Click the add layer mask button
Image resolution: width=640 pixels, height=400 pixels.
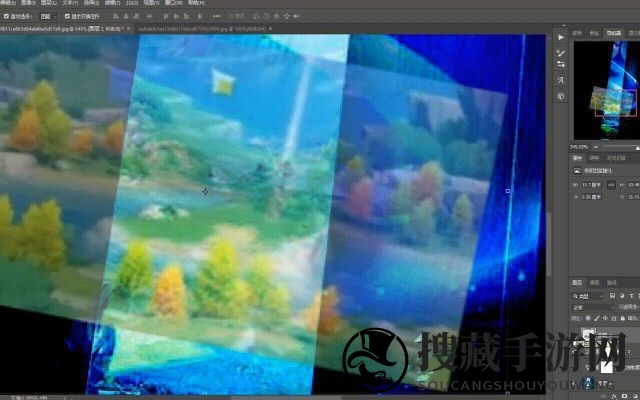(624, 396)
